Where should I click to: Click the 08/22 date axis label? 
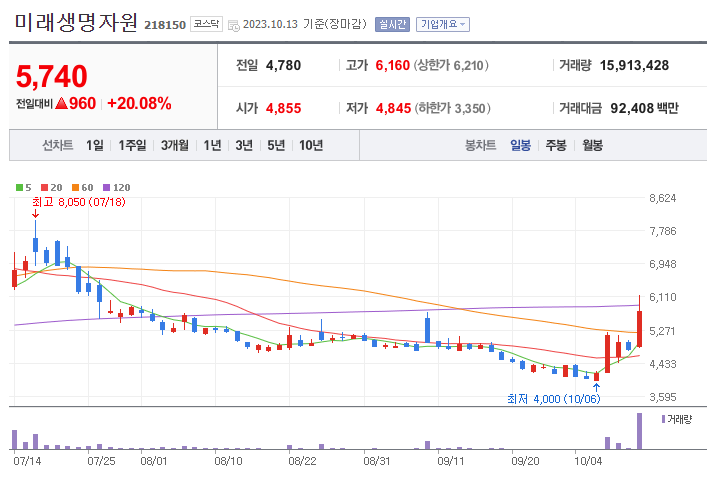click(302, 461)
